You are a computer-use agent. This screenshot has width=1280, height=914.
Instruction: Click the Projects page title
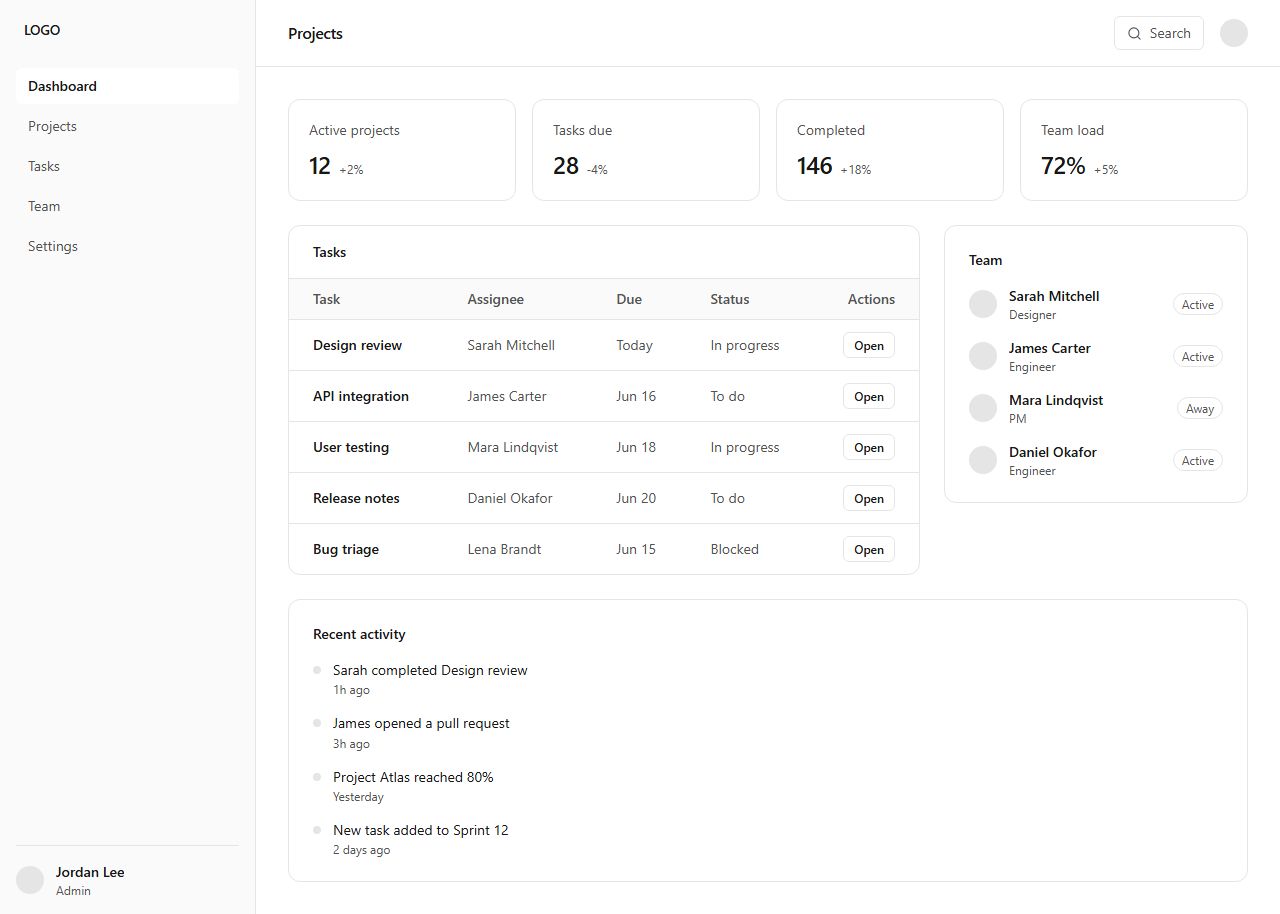click(x=315, y=33)
